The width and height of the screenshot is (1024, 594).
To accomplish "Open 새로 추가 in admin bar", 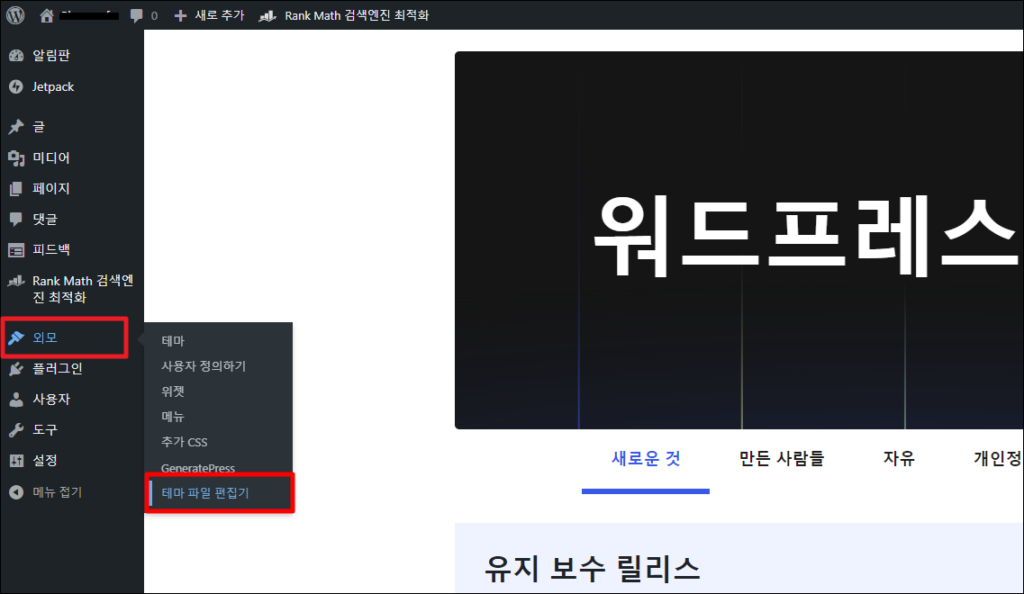I will 219,15.
